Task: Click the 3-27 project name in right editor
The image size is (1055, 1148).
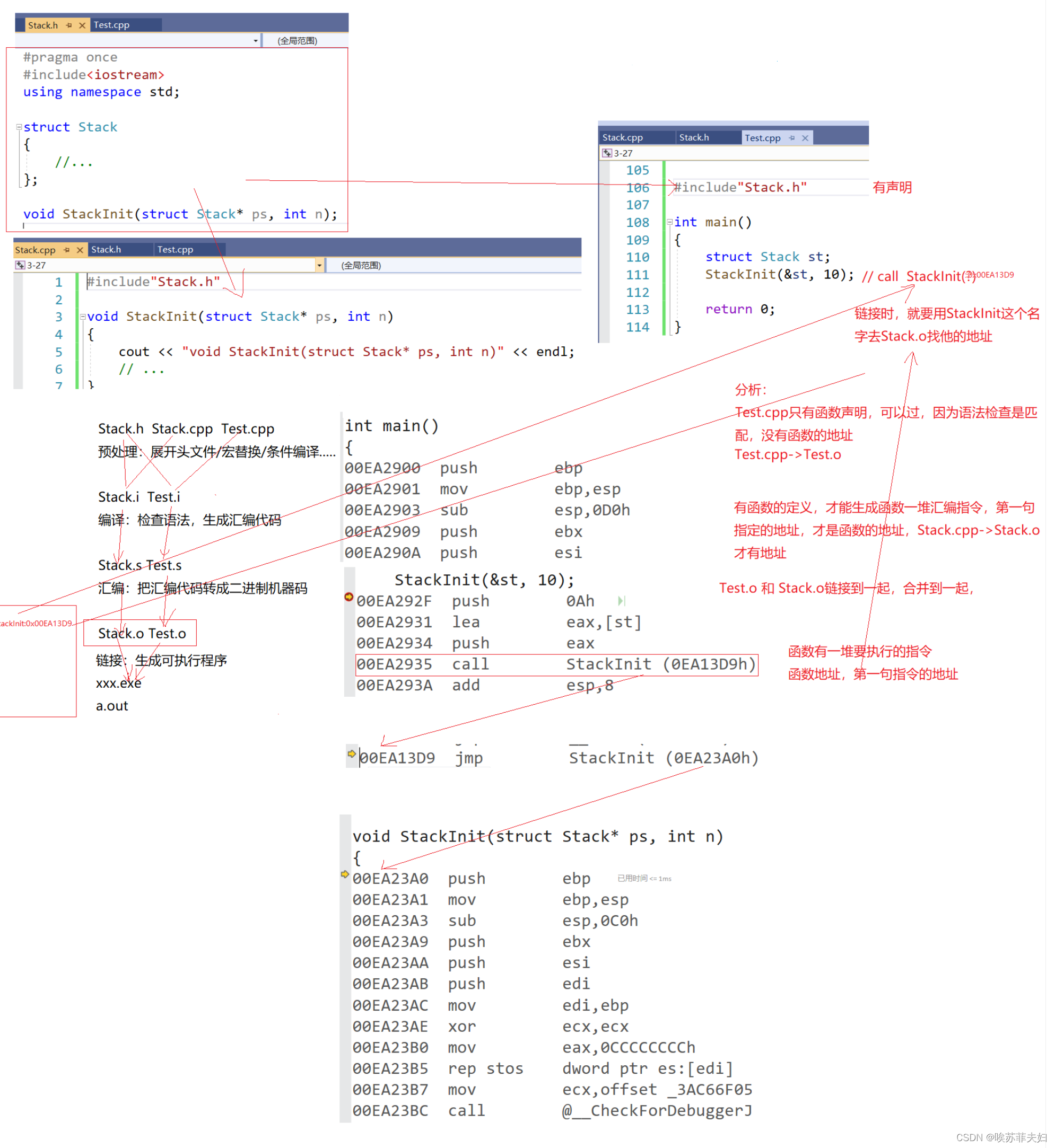Action: click(623, 153)
